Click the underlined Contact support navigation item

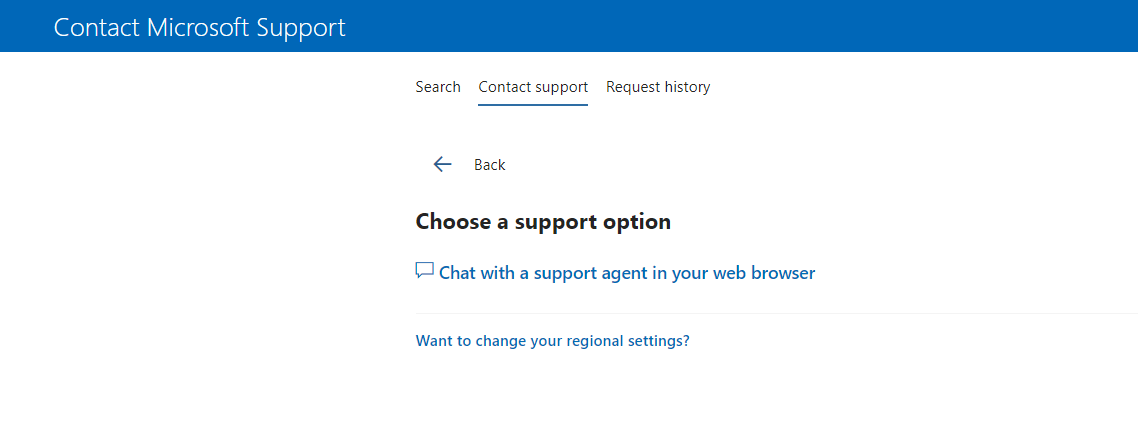point(533,87)
